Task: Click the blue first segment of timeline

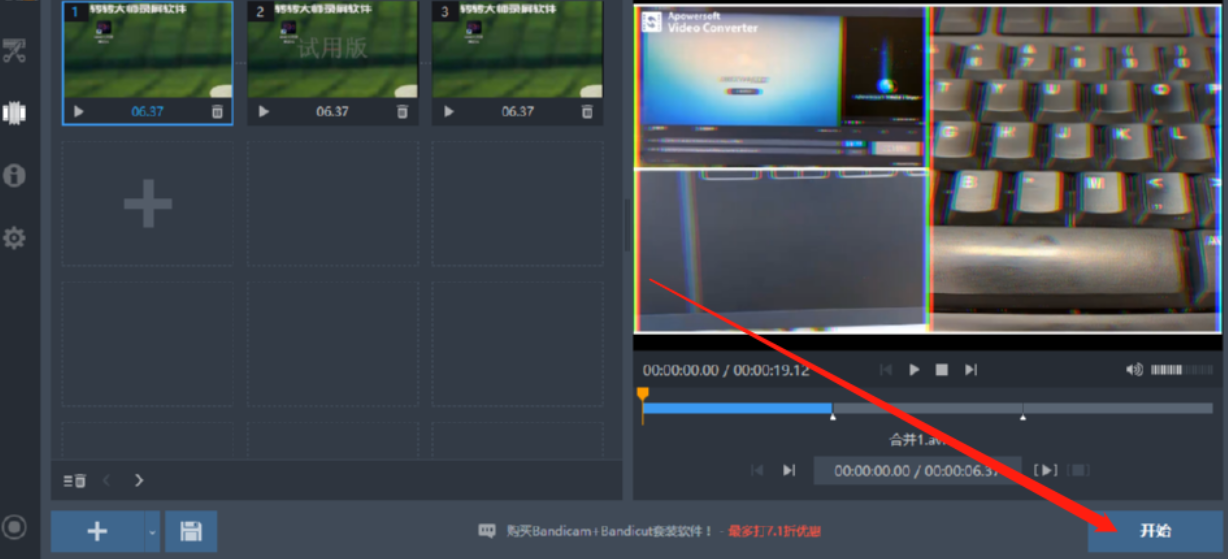Action: pos(737,408)
